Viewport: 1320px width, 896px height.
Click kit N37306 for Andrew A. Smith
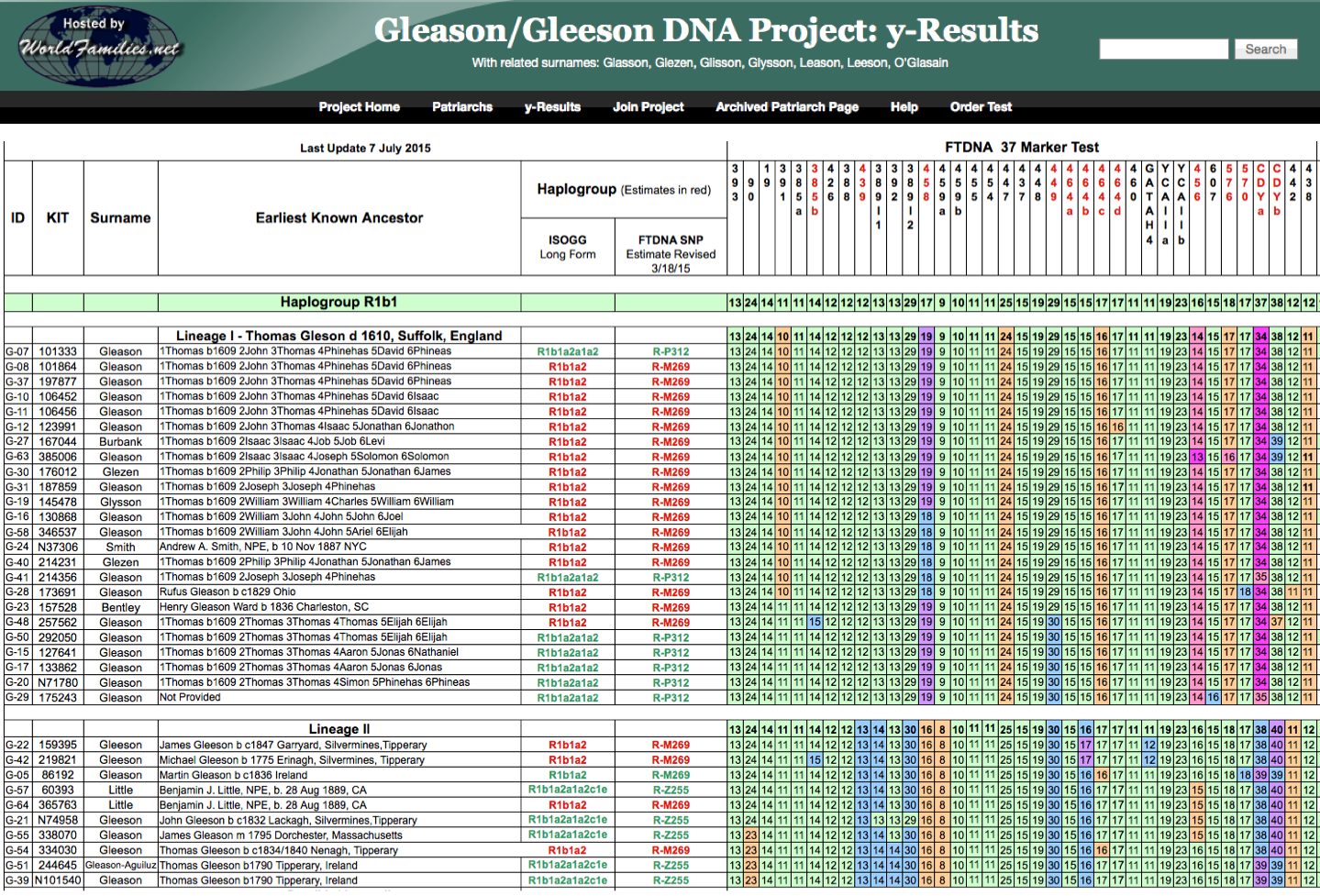(x=55, y=547)
